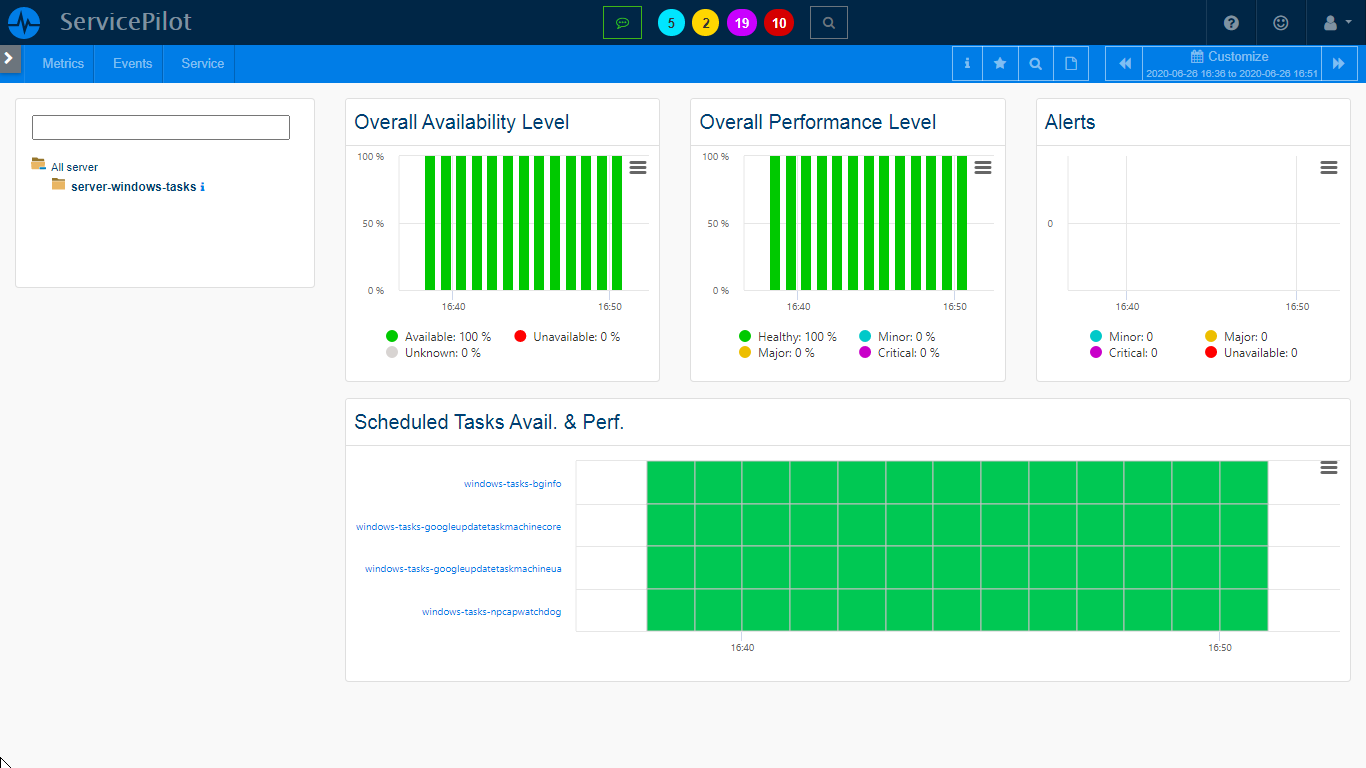
Task: Click the help question mark icon
Action: click(x=1231, y=23)
